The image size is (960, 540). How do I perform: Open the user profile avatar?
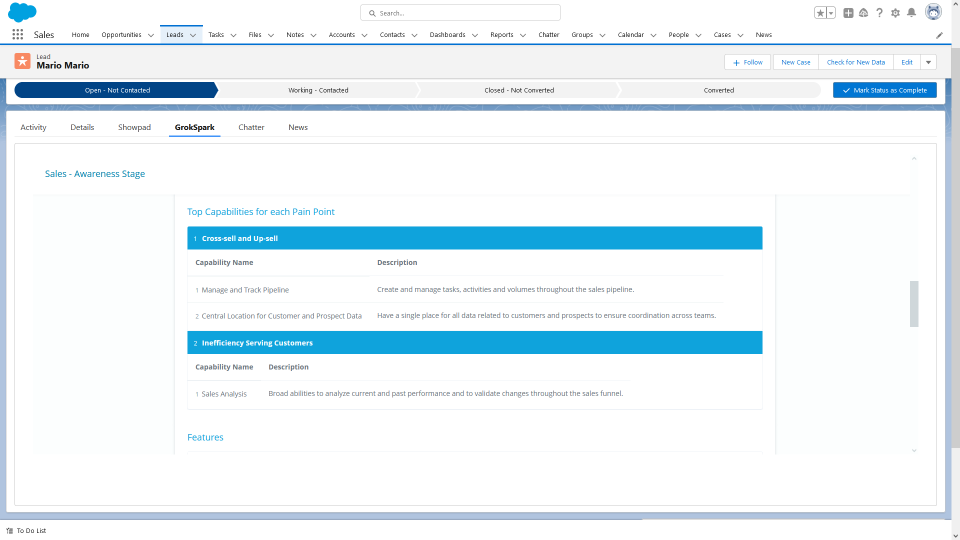[x=933, y=12]
